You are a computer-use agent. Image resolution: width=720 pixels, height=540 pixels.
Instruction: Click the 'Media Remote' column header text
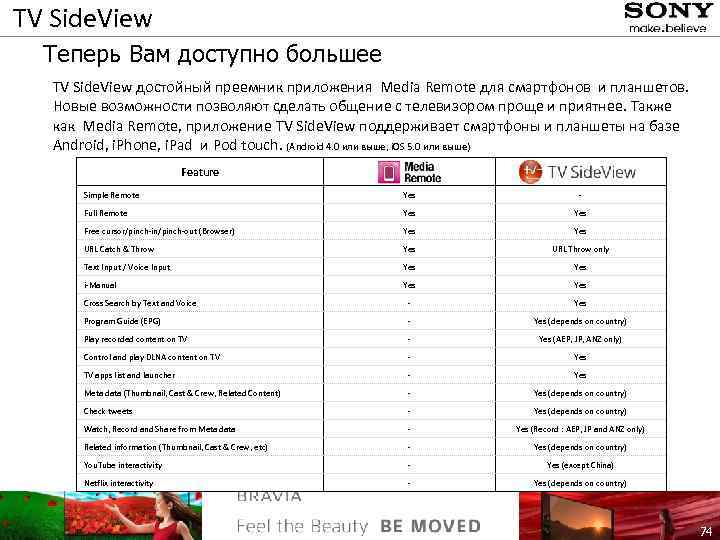(x=422, y=172)
